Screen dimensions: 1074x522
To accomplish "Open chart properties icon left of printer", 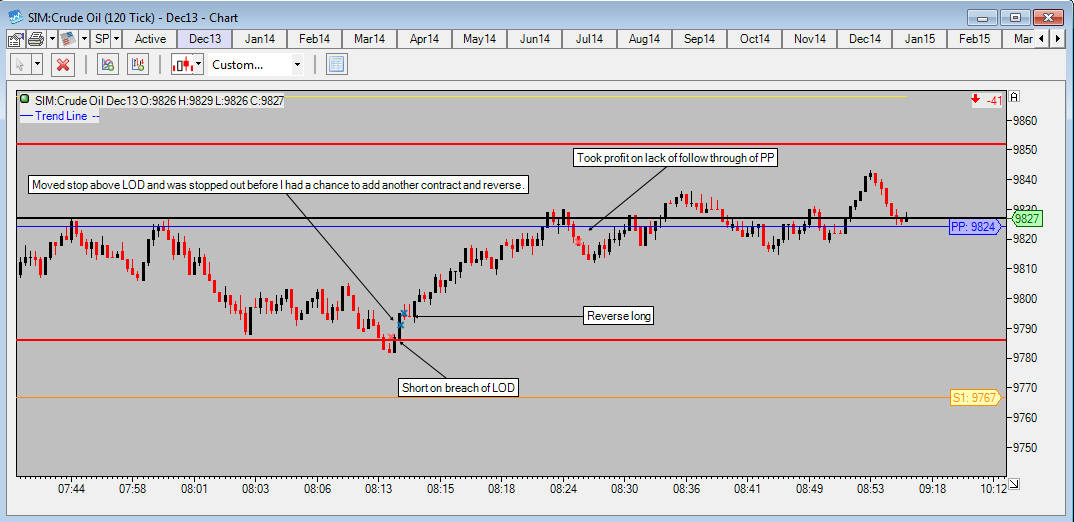I will pos(16,39).
